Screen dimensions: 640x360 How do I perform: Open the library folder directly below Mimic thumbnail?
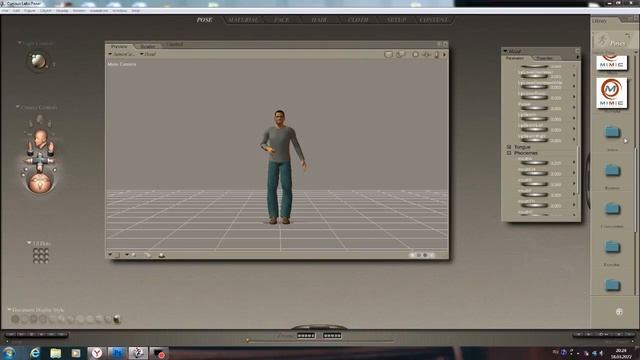pyautogui.click(x=612, y=131)
